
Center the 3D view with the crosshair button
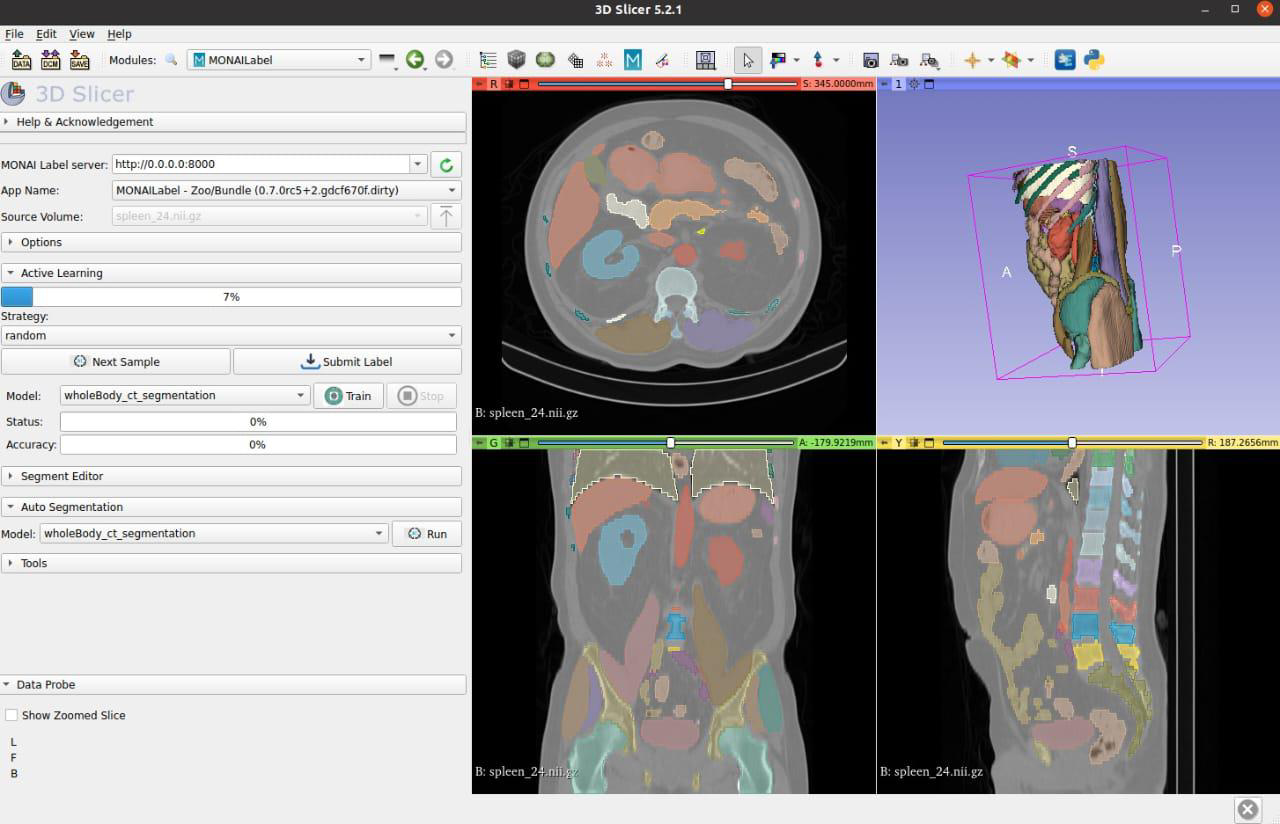(914, 84)
